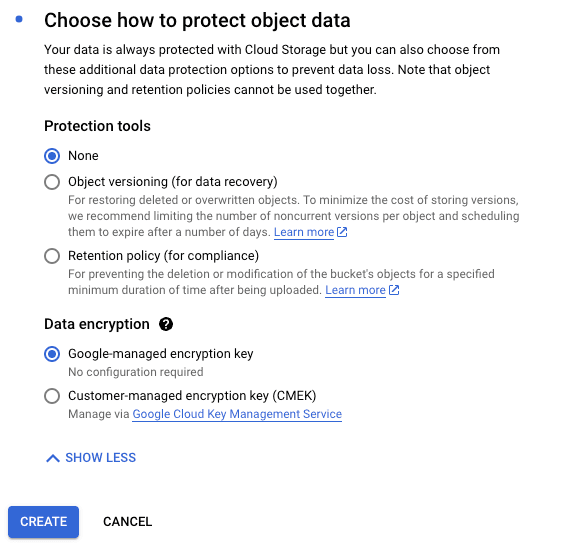Click the blue step bullet beside the heading
Image resolution: width=571 pixels, height=553 pixels.
pos(19,19)
